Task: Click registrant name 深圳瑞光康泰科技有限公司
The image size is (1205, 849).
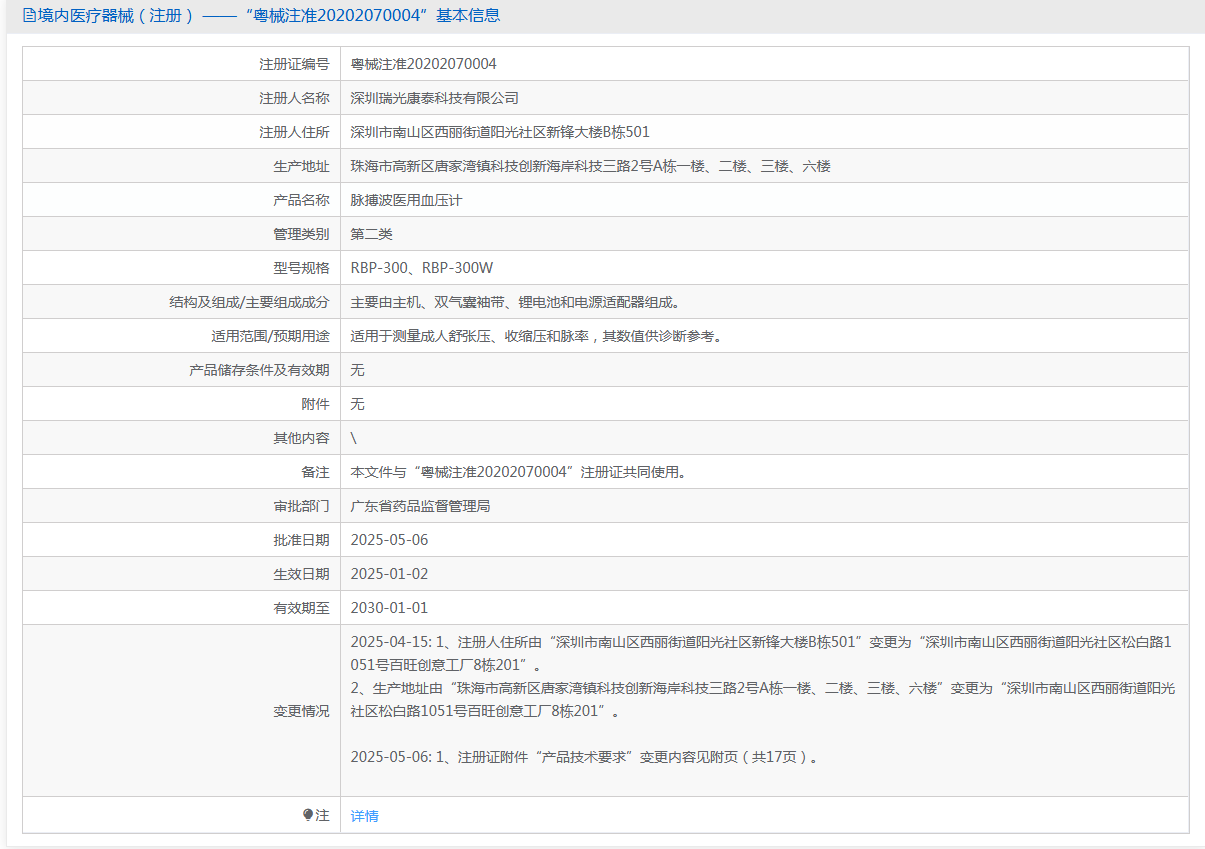Action: click(435, 98)
